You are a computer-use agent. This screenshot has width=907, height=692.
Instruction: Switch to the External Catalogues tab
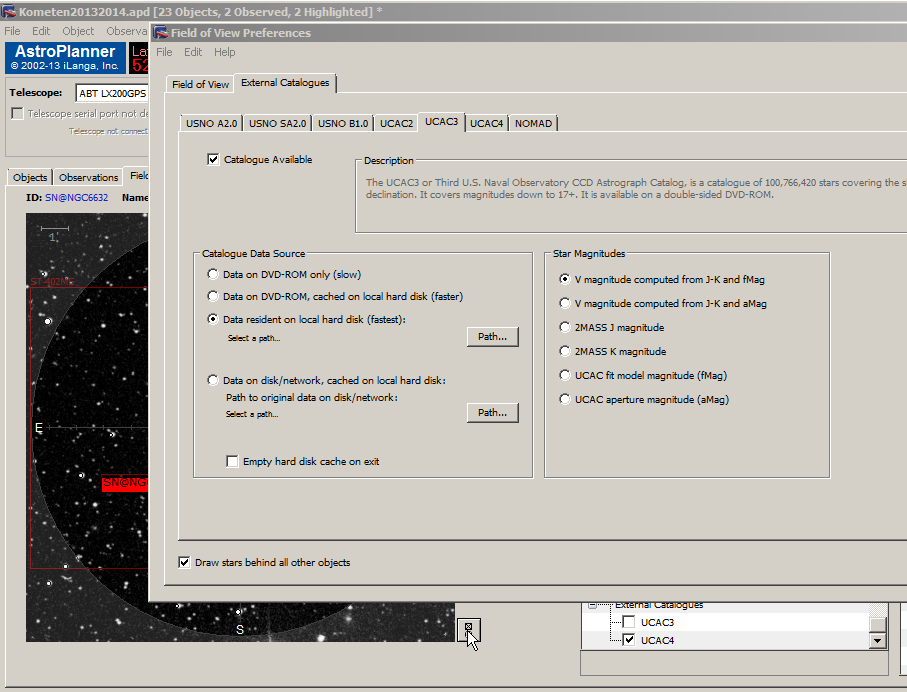click(x=285, y=83)
